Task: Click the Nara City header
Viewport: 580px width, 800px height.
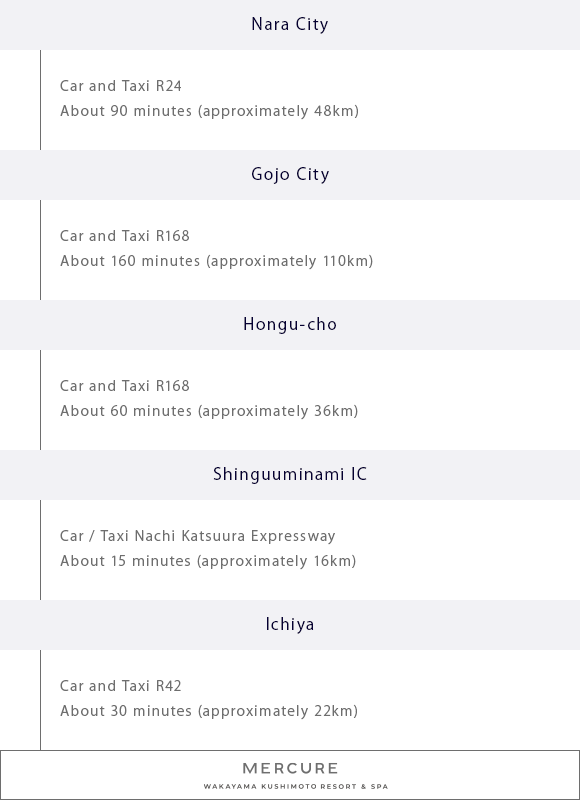Action: 290,24
